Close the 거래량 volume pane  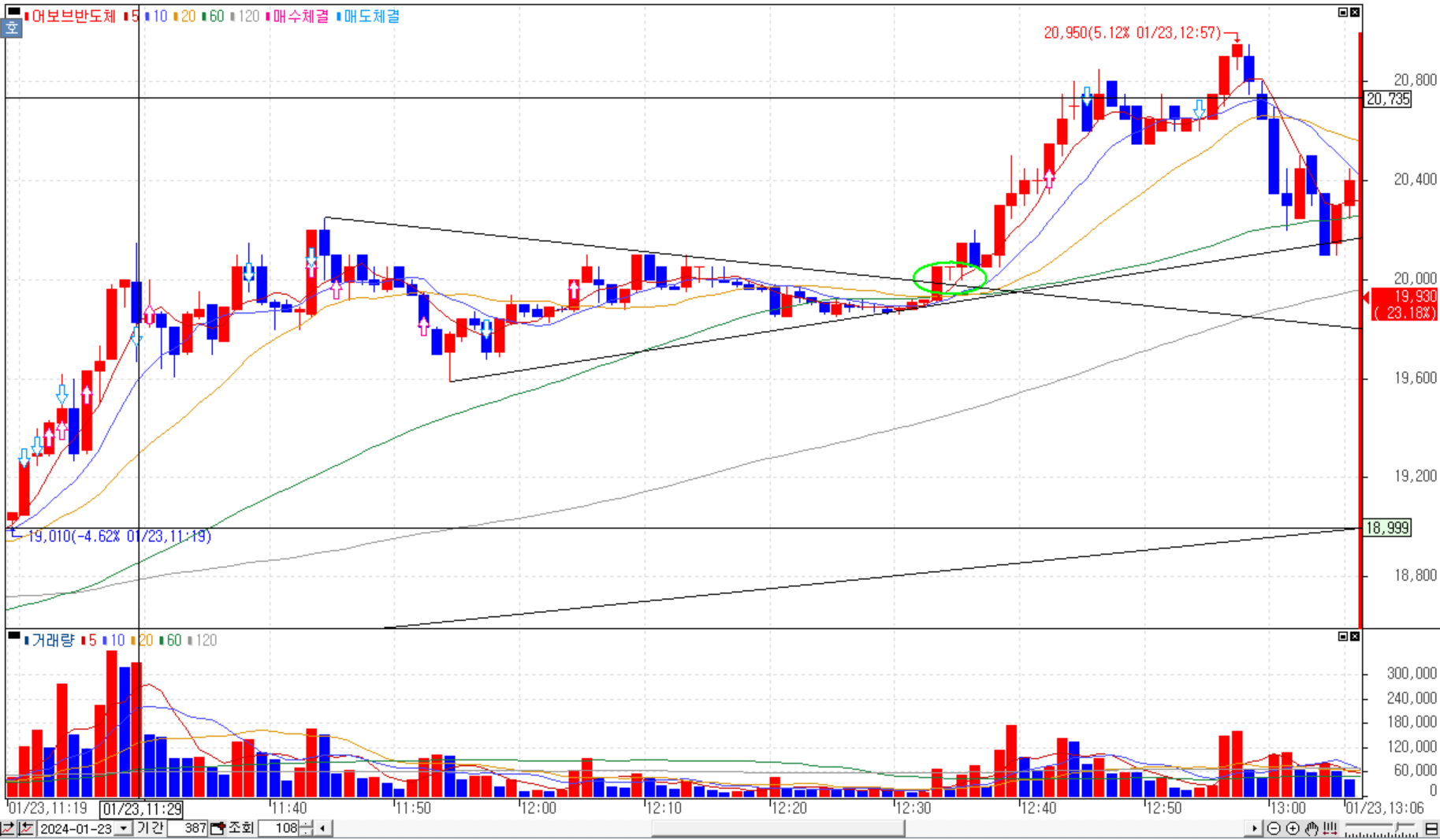point(1354,636)
